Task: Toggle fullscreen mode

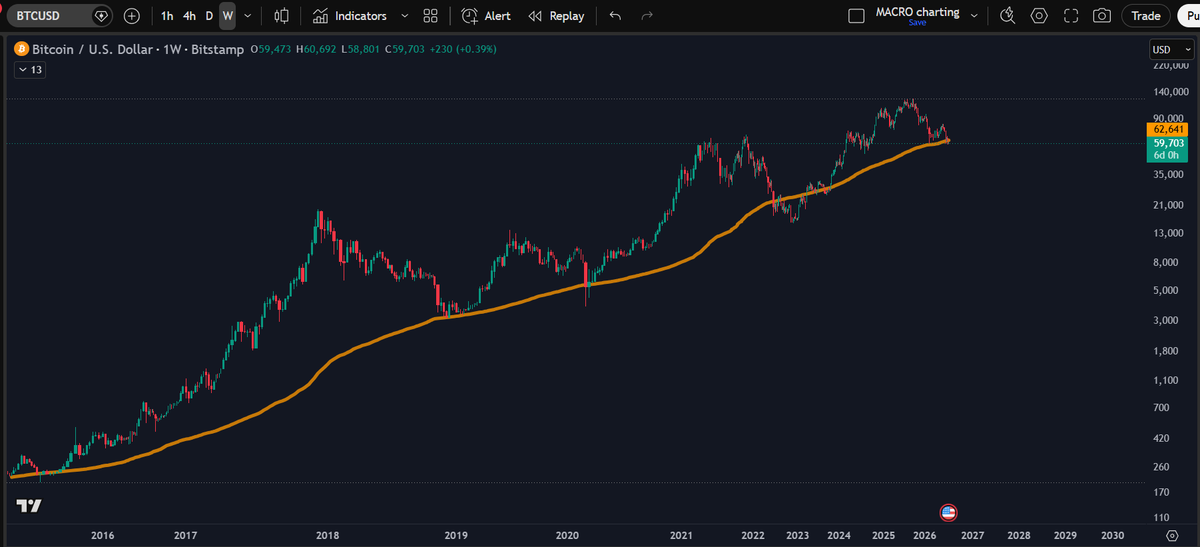Action: point(1071,16)
